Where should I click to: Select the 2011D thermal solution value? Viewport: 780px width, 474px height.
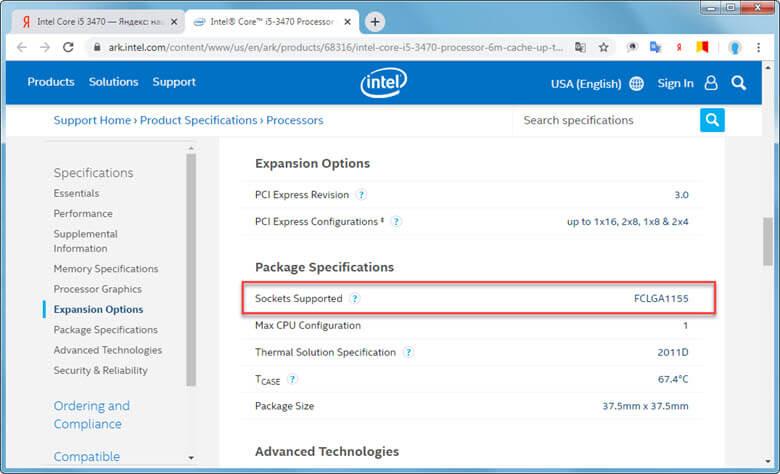673,352
